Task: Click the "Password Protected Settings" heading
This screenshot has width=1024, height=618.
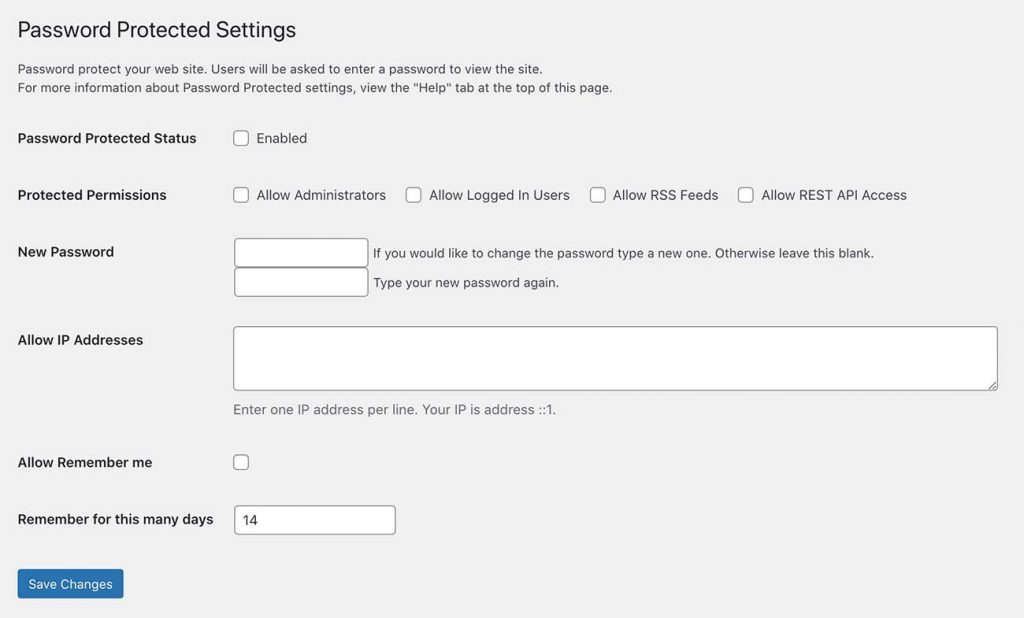Action: coord(157,30)
